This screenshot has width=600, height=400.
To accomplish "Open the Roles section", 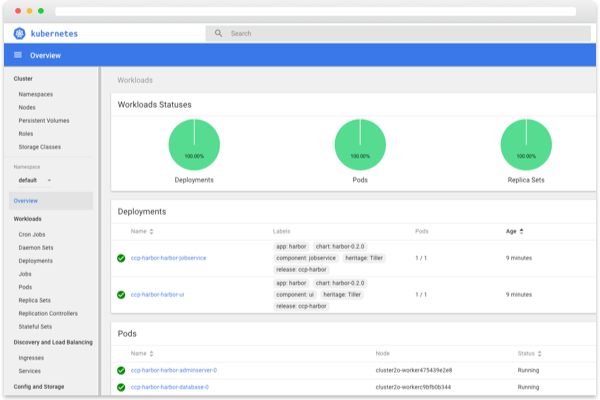I will pyautogui.click(x=26, y=134).
